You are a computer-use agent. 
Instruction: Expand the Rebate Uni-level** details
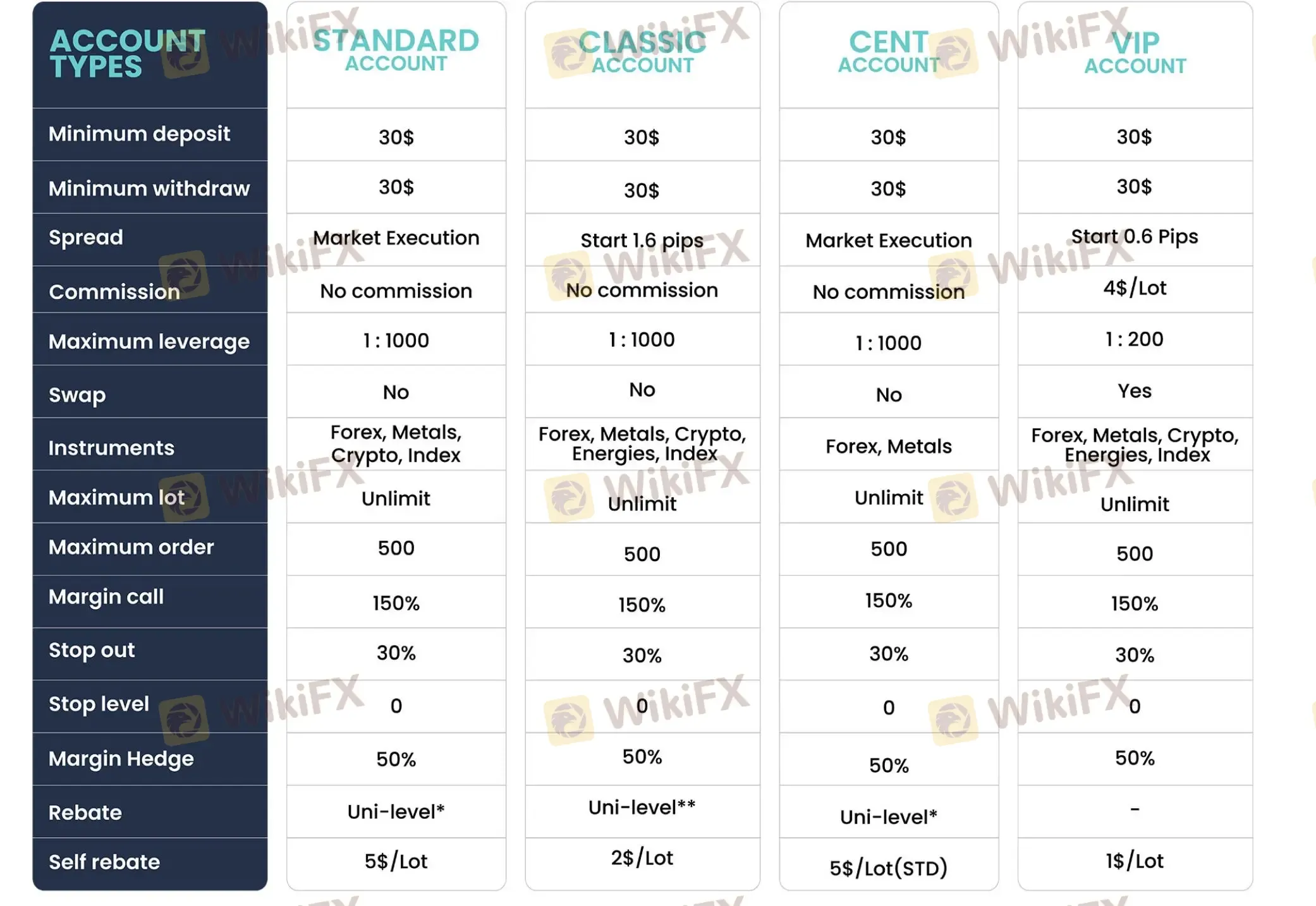pyautogui.click(x=642, y=808)
